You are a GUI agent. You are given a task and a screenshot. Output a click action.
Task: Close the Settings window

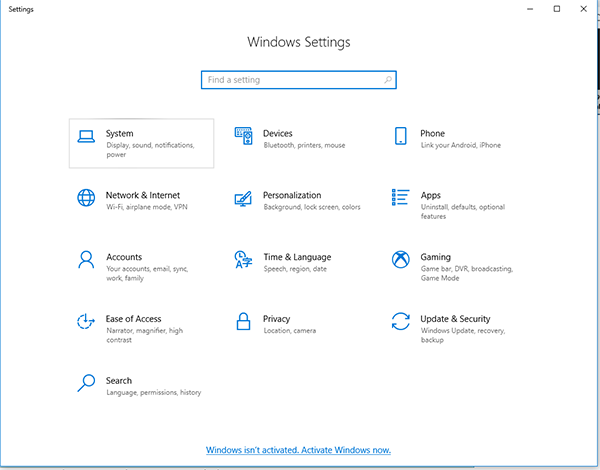coord(583,9)
